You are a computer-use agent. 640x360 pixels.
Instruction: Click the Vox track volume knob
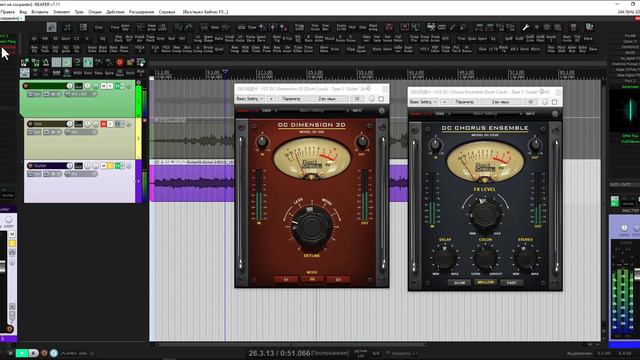point(69,124)
